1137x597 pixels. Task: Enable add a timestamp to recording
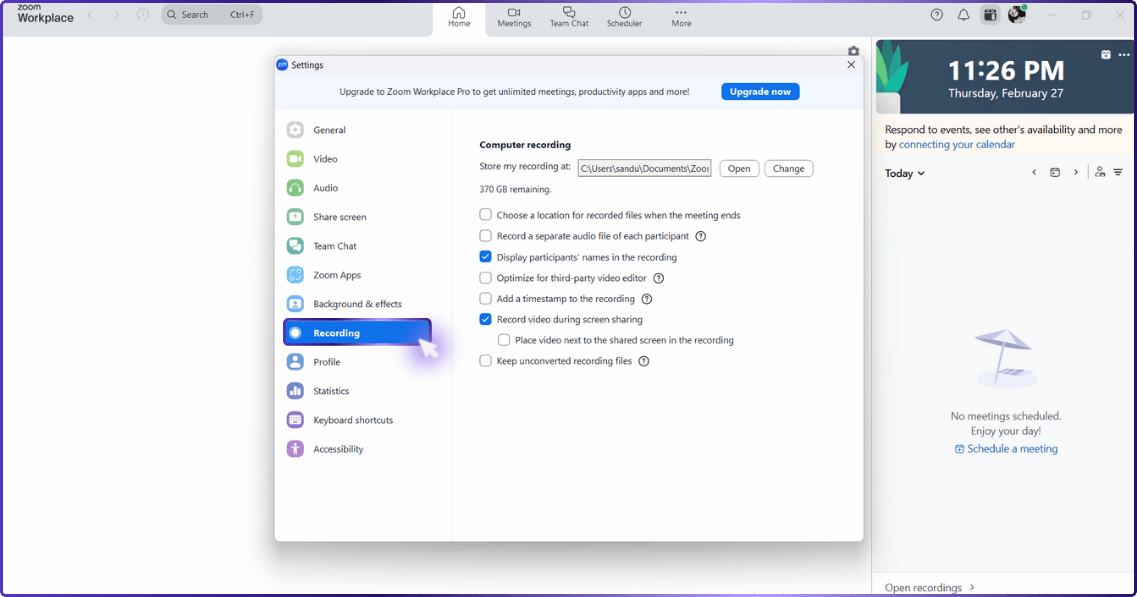[485, 298]
